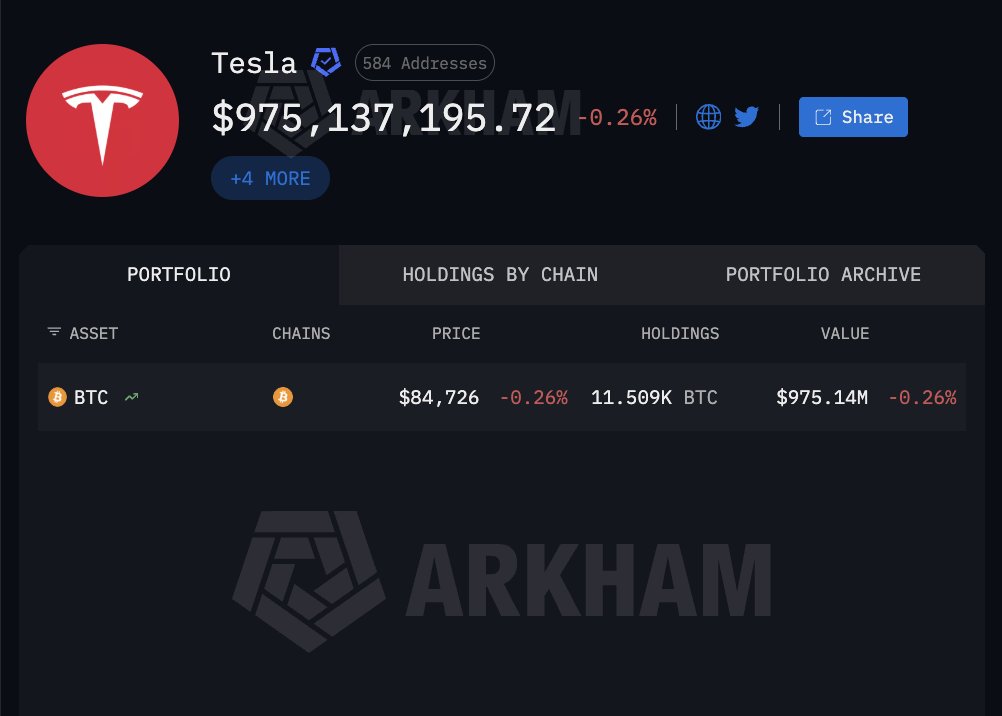Select the $975.14M value cell

[822, 398]
